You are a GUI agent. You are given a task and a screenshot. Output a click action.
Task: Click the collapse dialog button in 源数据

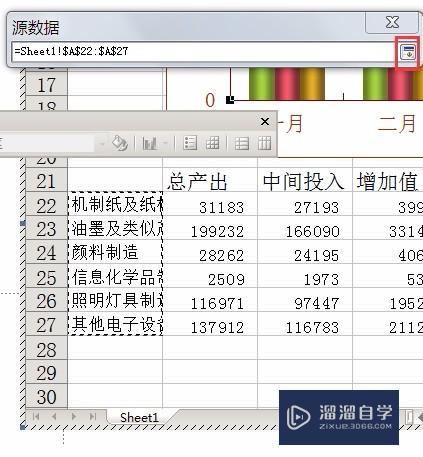(x=408, y=52)
